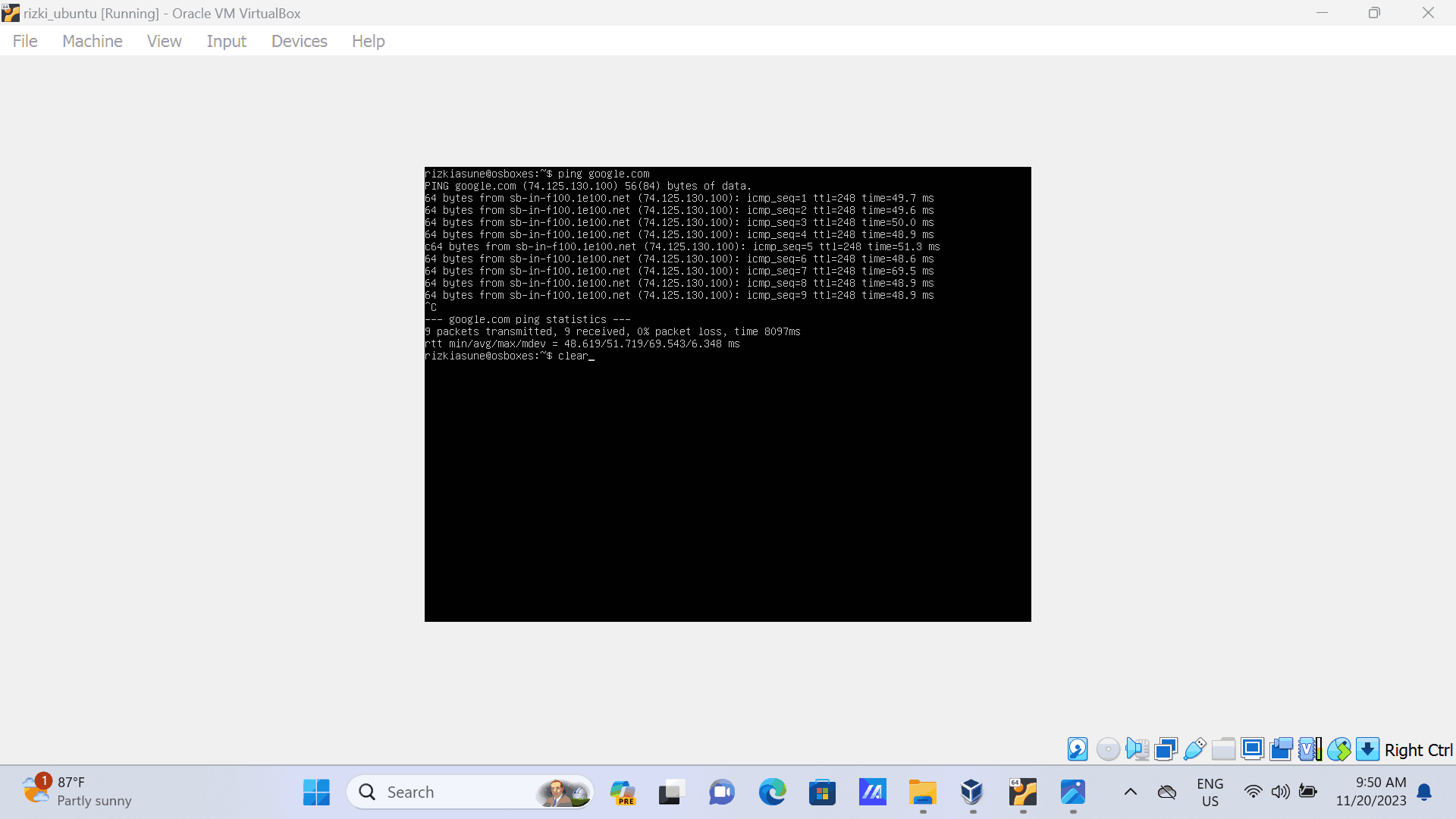Image resolution: width=1456 pixels, height=819 pixels.
Task: Open the volume speaker tray icon
Action: [x=1281, y=792]
